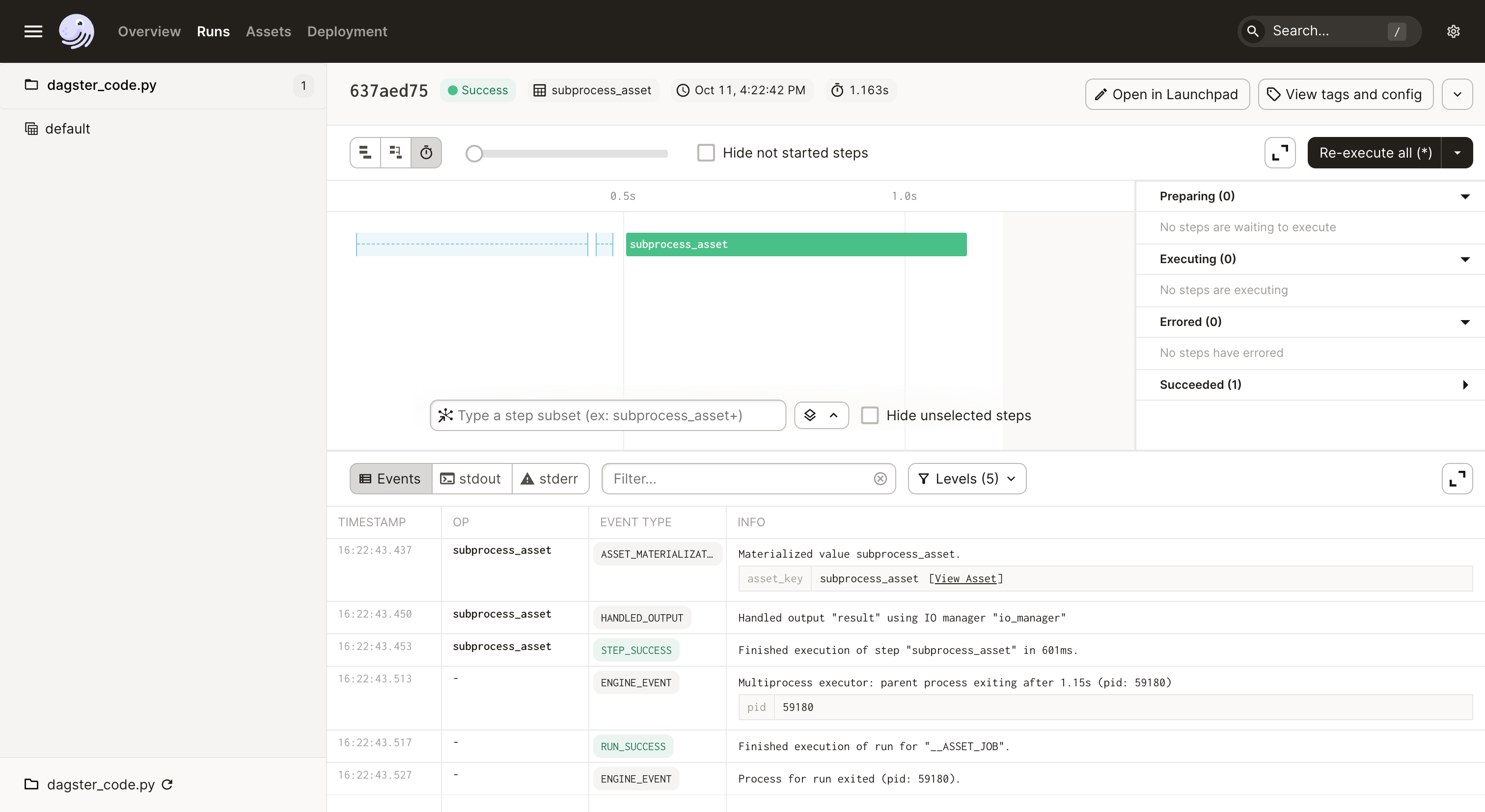This screenshot has height=812, width=1485.
Task: Open user settings via the gear icon
Action: point(1453,31)
